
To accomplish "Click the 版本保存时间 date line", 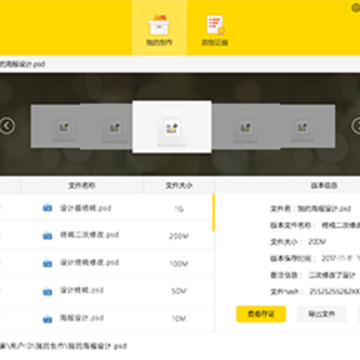I will 315,258.
